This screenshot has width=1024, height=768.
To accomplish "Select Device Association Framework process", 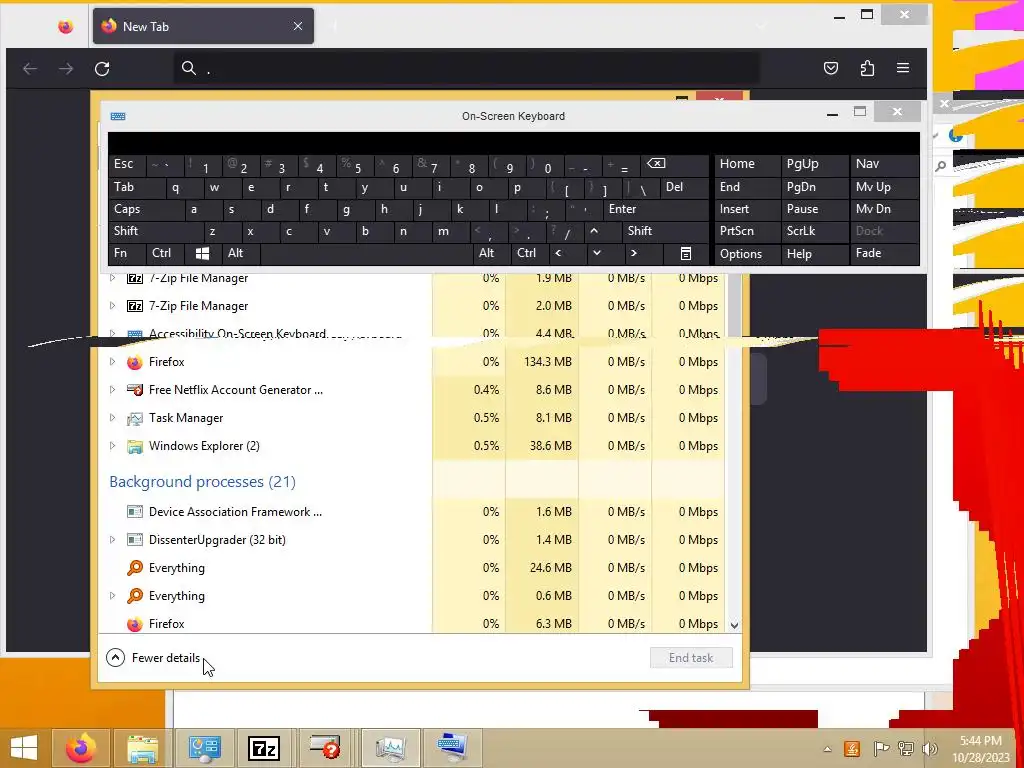I will [411, 512].
